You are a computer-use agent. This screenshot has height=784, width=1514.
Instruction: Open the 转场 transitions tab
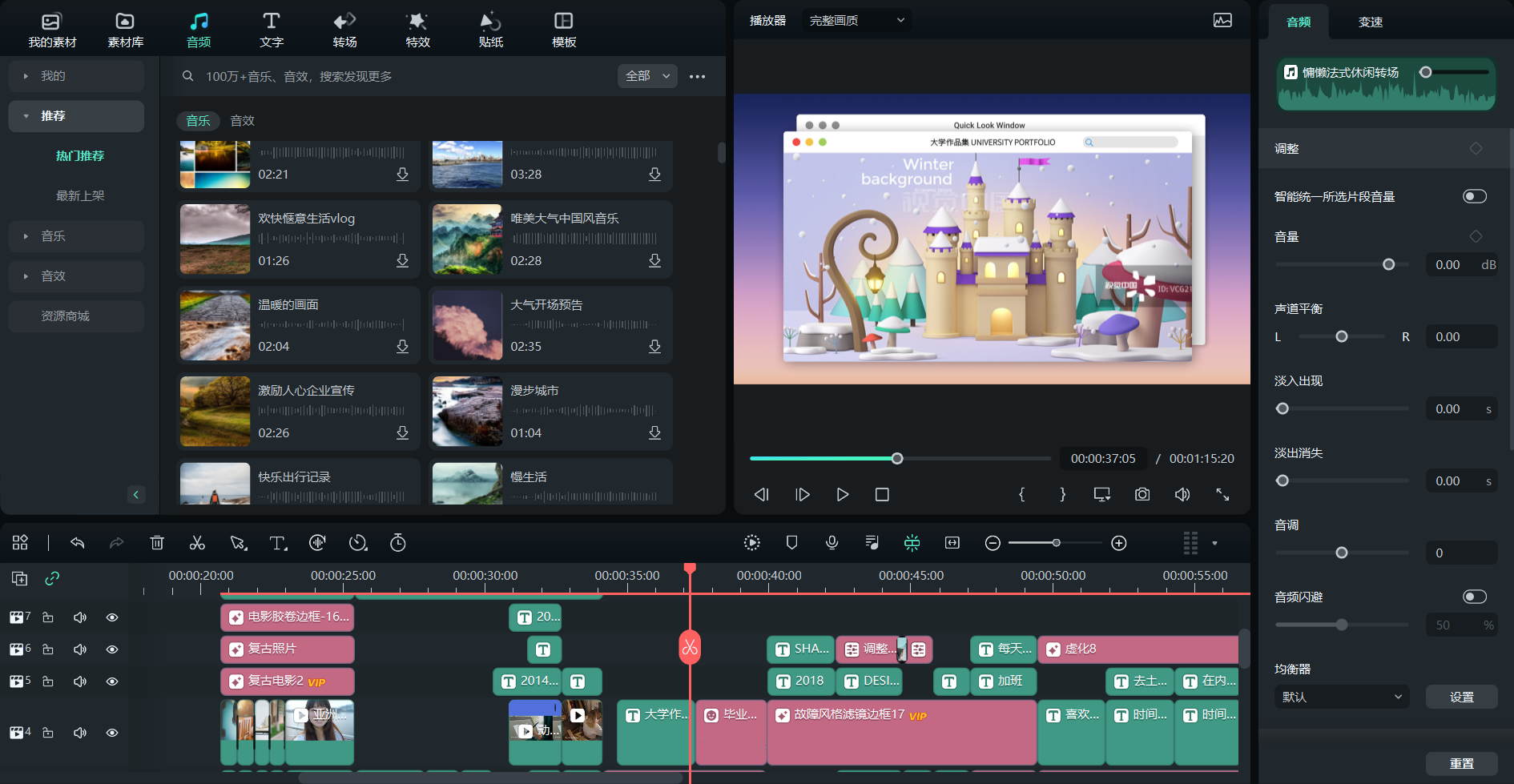(x=344, y=30)
